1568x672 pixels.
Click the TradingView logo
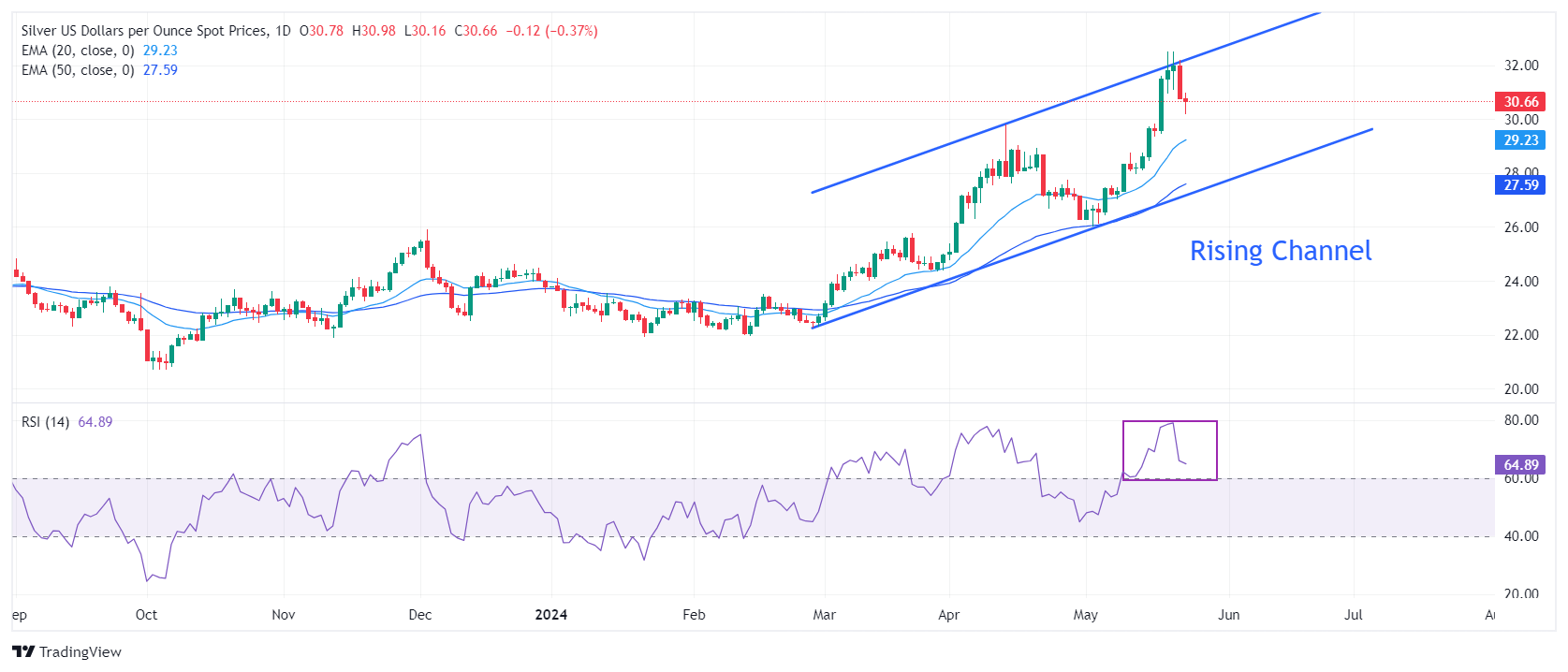[66, 651]
